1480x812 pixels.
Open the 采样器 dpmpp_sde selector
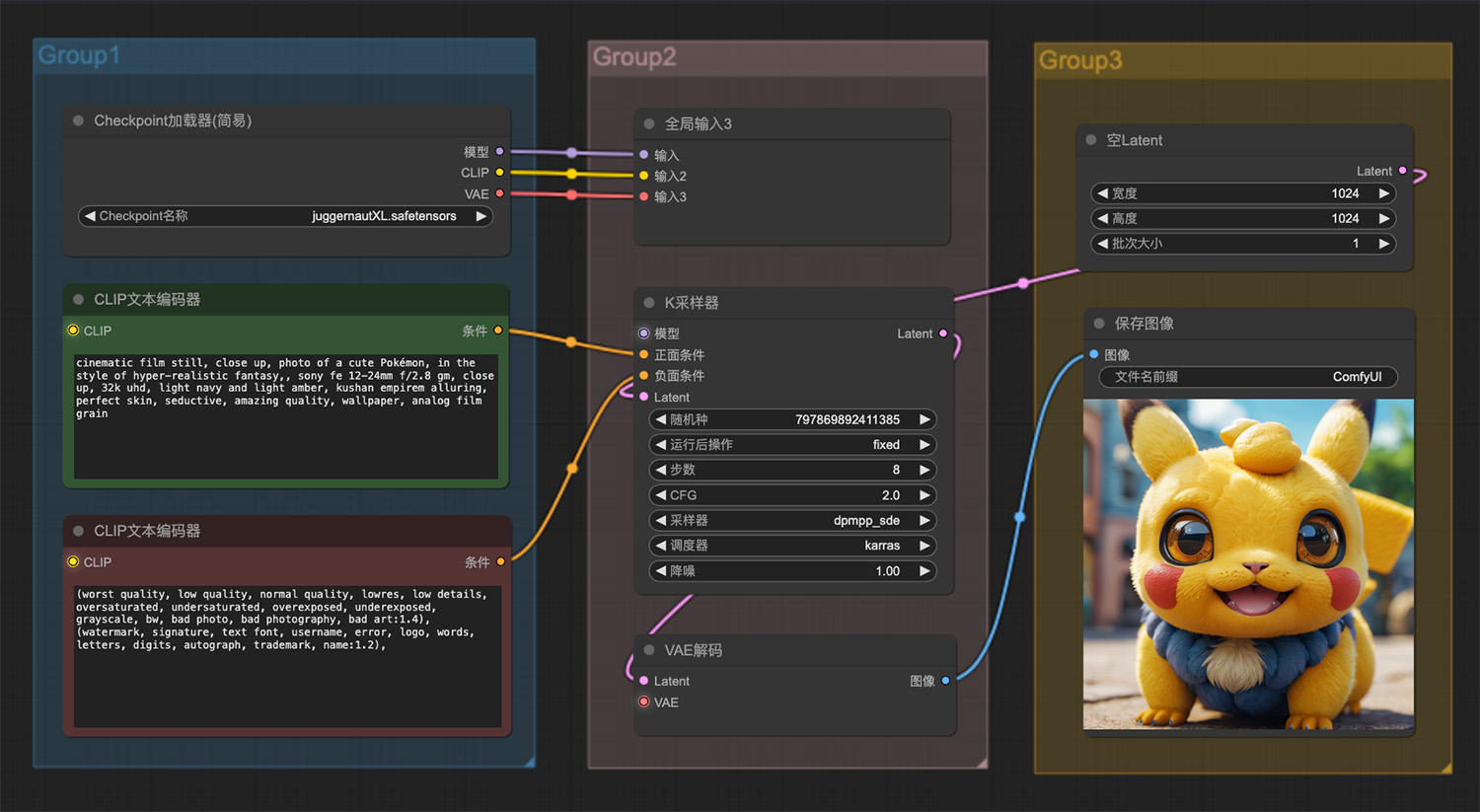point(792,520)
